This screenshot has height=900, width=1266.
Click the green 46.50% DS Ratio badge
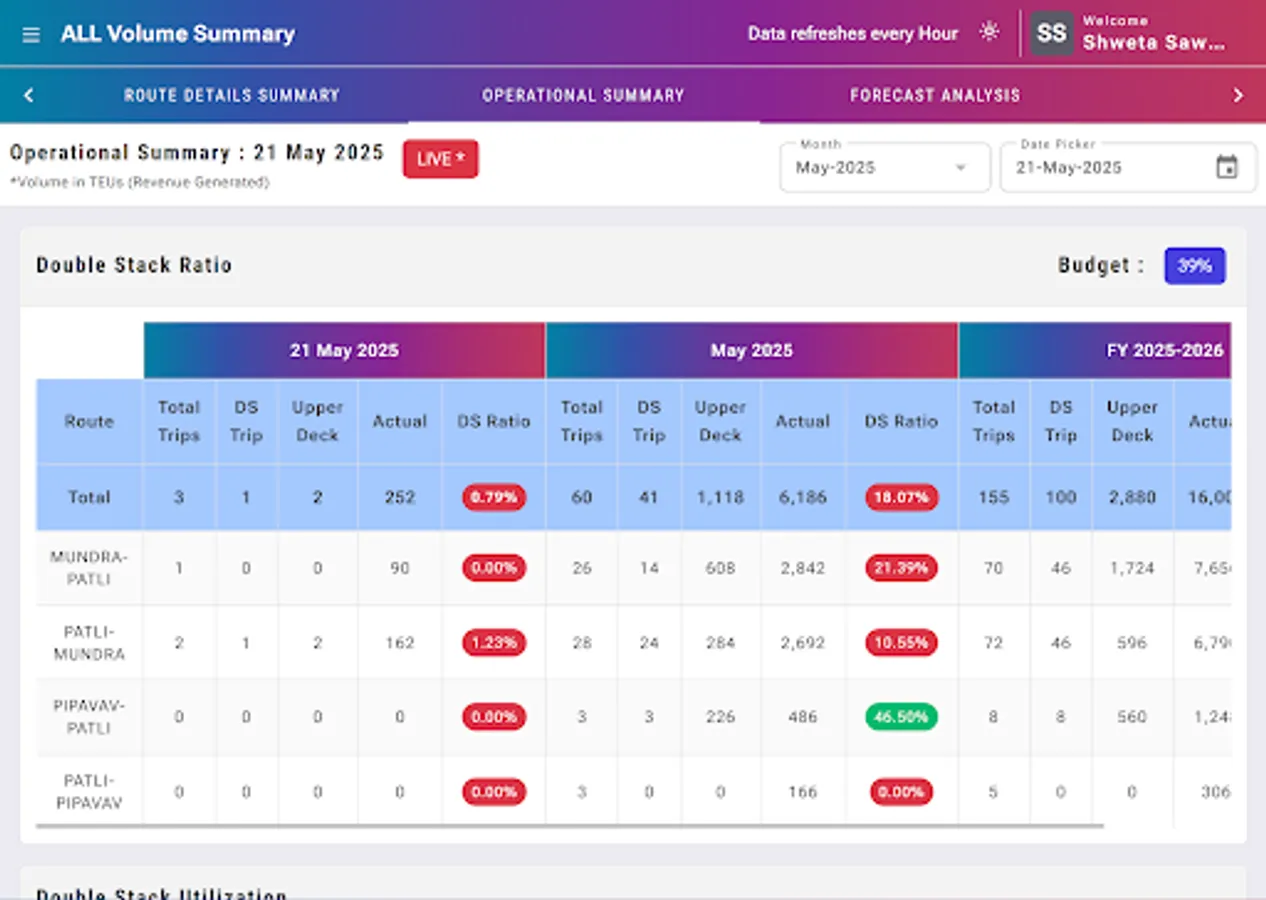point(899,717)
